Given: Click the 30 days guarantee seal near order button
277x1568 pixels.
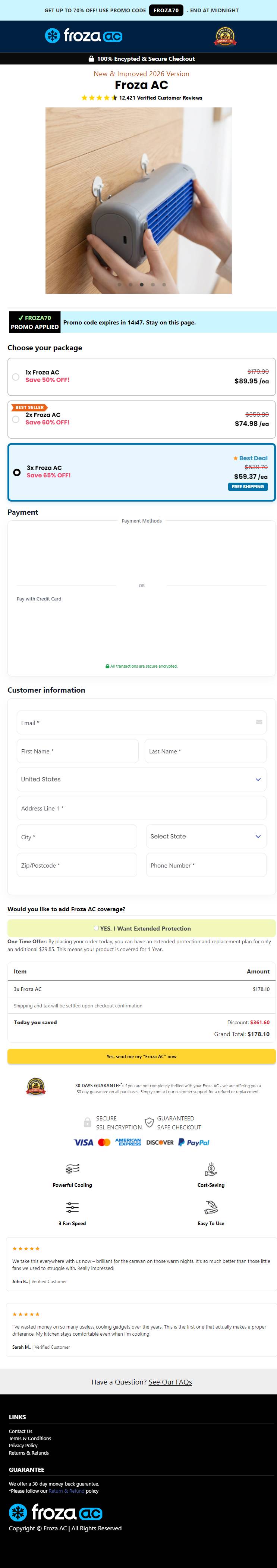Looking at the screenshot, I should 36,1086.
